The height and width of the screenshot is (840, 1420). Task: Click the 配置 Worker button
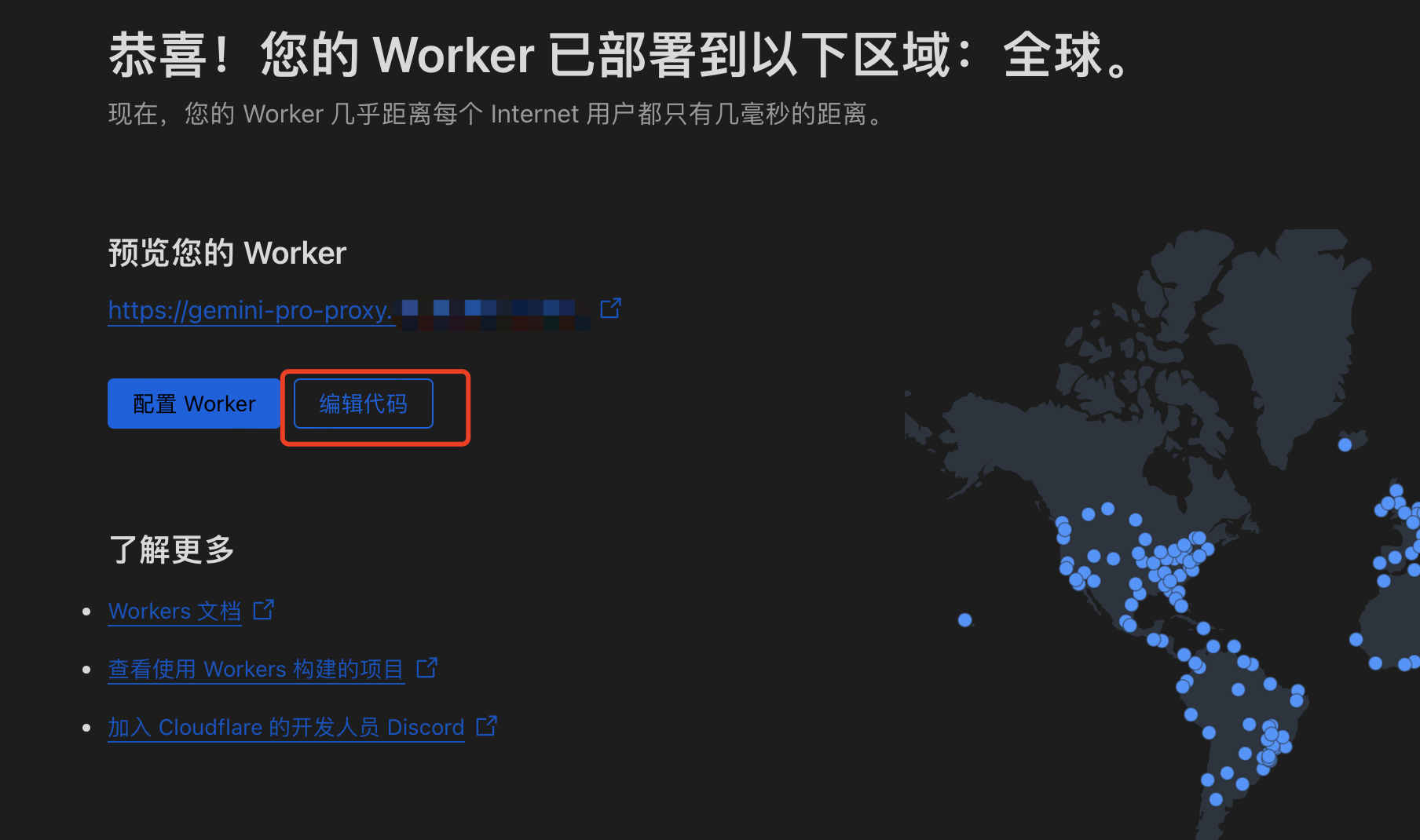coord(194,404)
